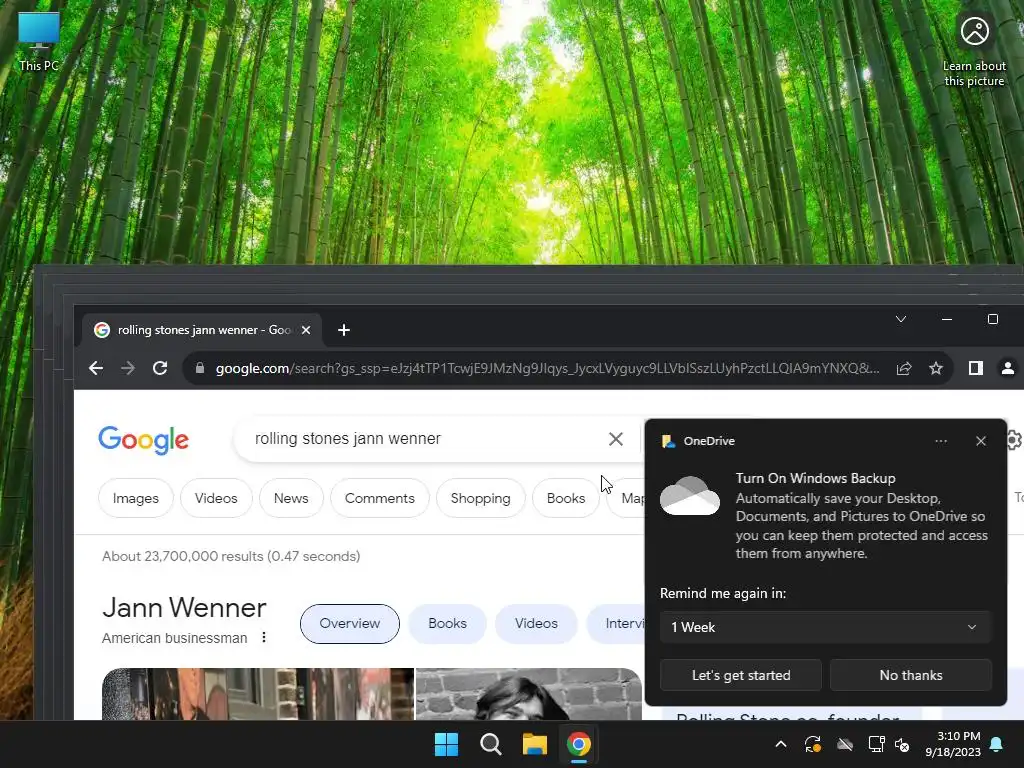Open Chrome profile avatar
This screenshot has width=1024, height=768.
pos(1008,368)
